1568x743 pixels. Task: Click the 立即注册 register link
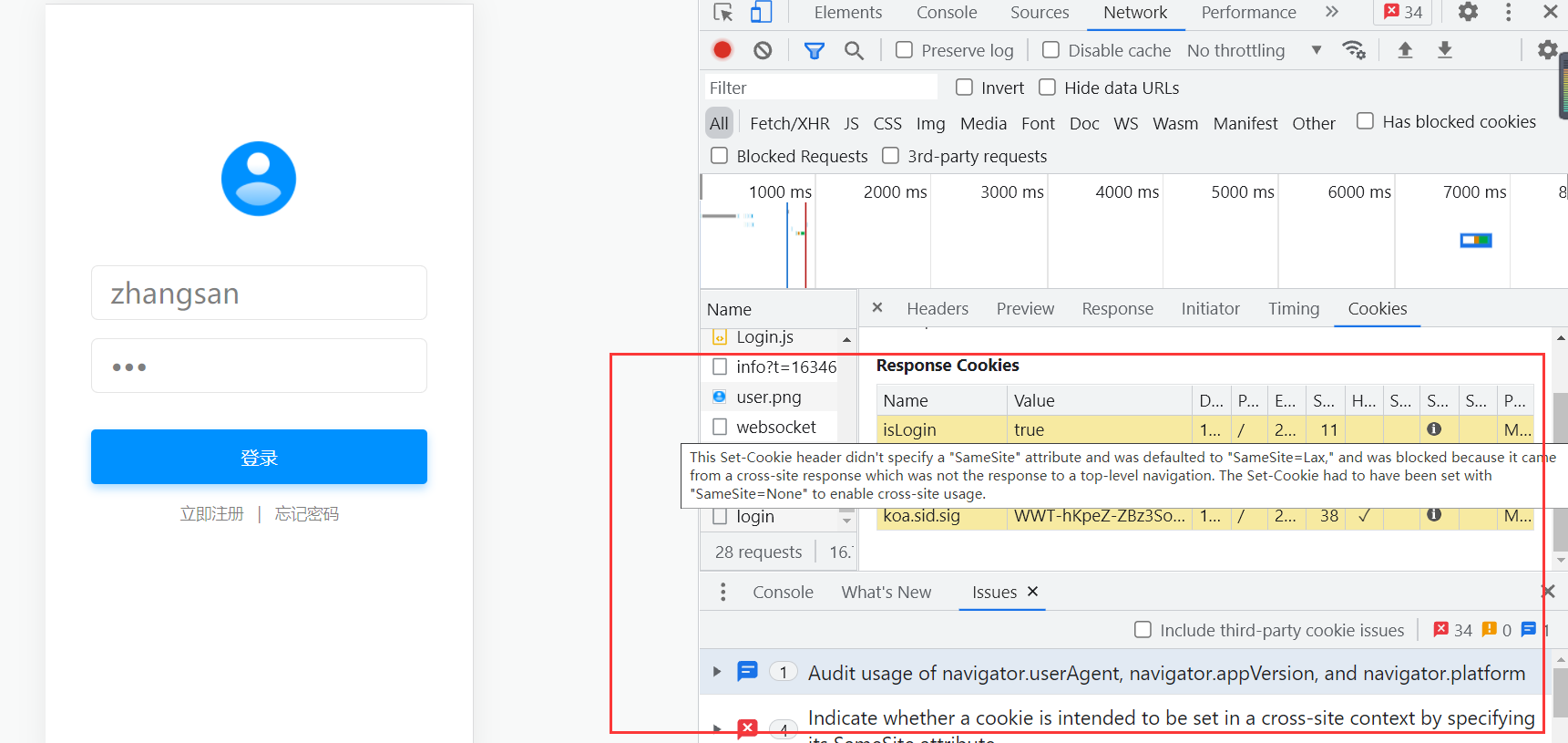pos(212,514)
